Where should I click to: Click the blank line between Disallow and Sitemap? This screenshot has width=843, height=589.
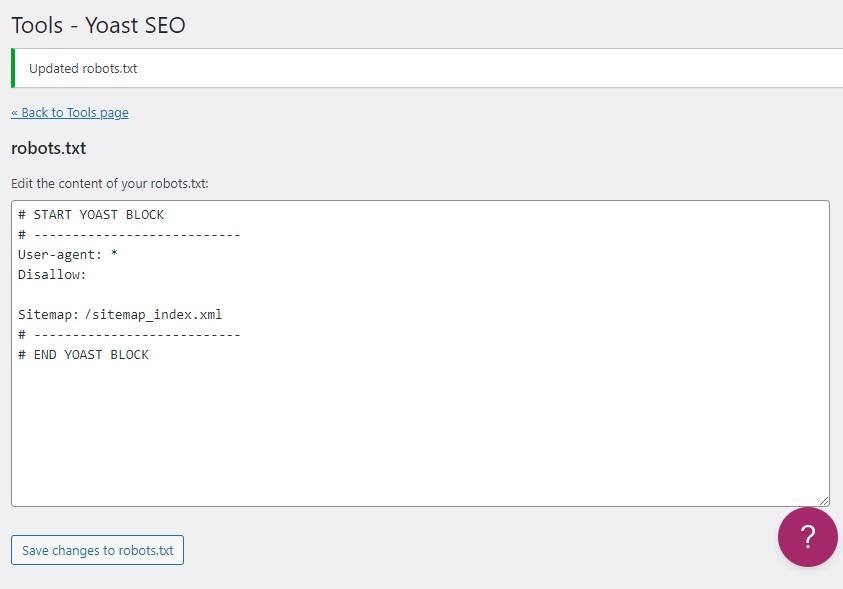coord(420,294)
